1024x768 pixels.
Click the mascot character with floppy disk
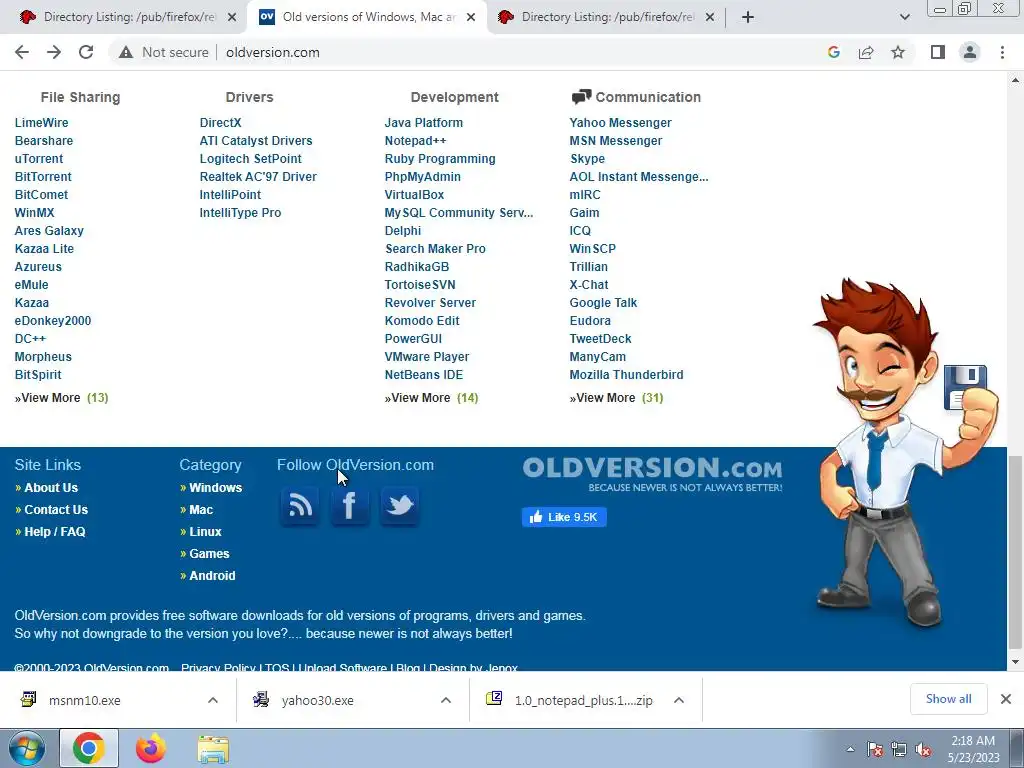(904, 451)
